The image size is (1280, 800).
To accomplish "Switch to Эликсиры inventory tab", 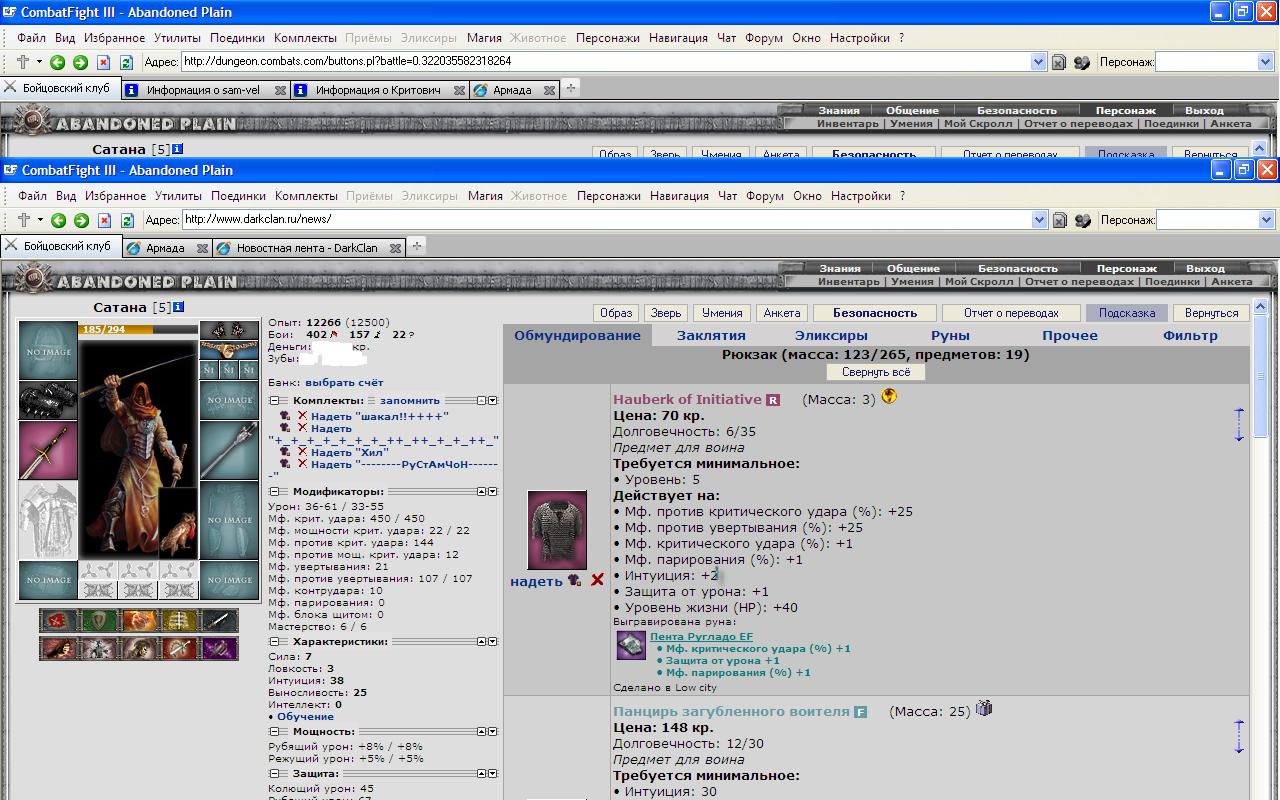I will point(831,336).
